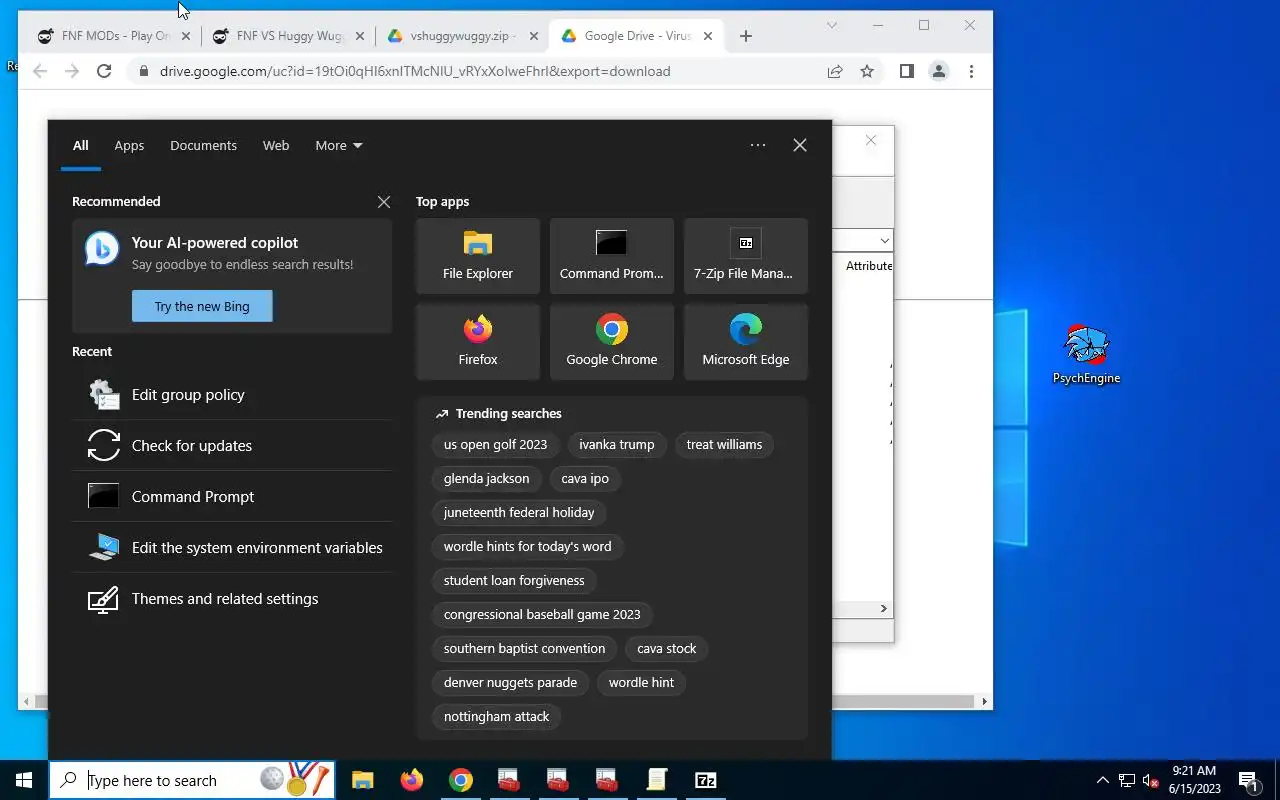Search trending 'cava ipo'
Viewport: 1280px width, 800px height.
click(585, 479)
